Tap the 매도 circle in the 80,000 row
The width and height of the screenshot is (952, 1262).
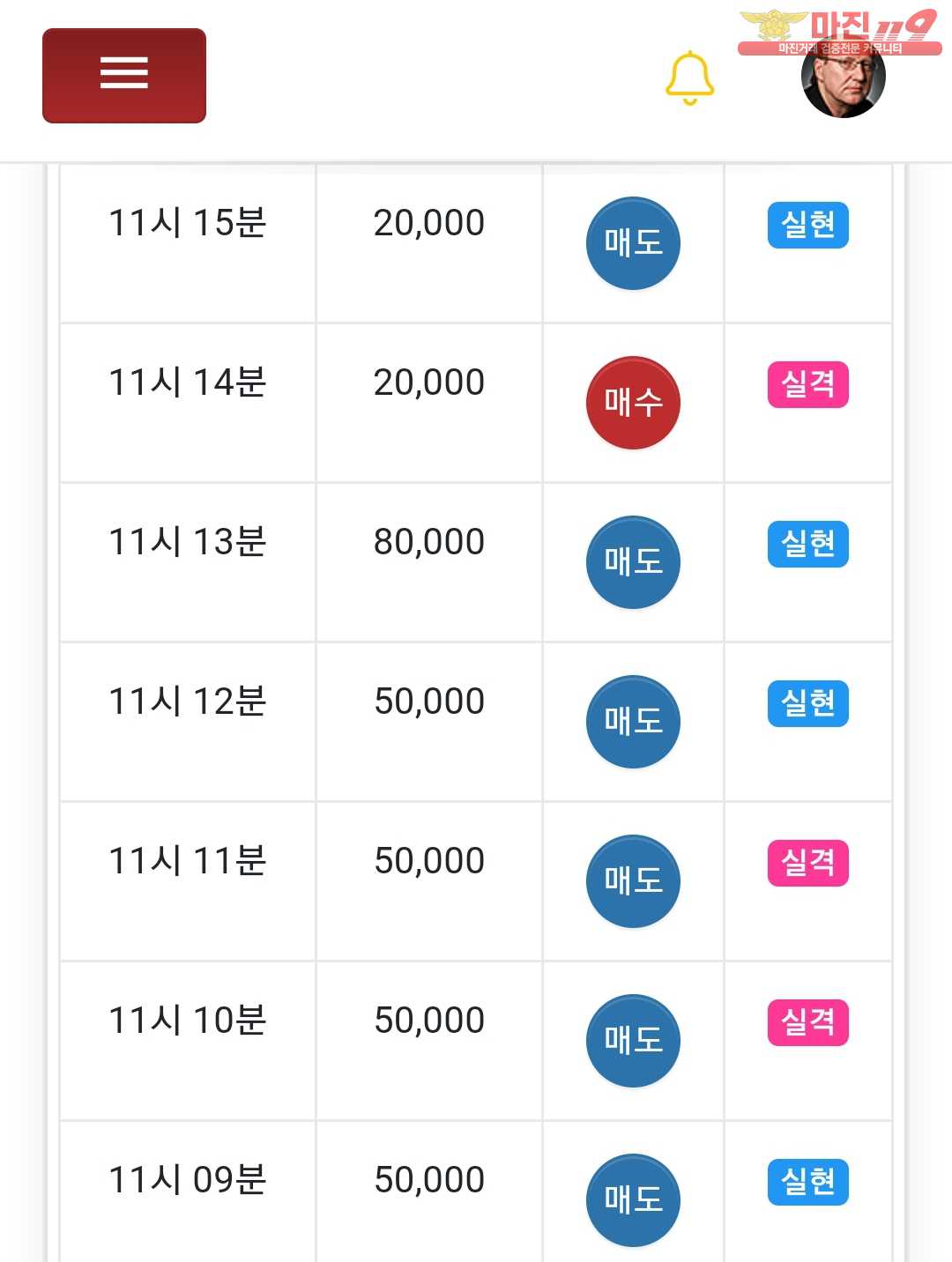click(633, 561)
